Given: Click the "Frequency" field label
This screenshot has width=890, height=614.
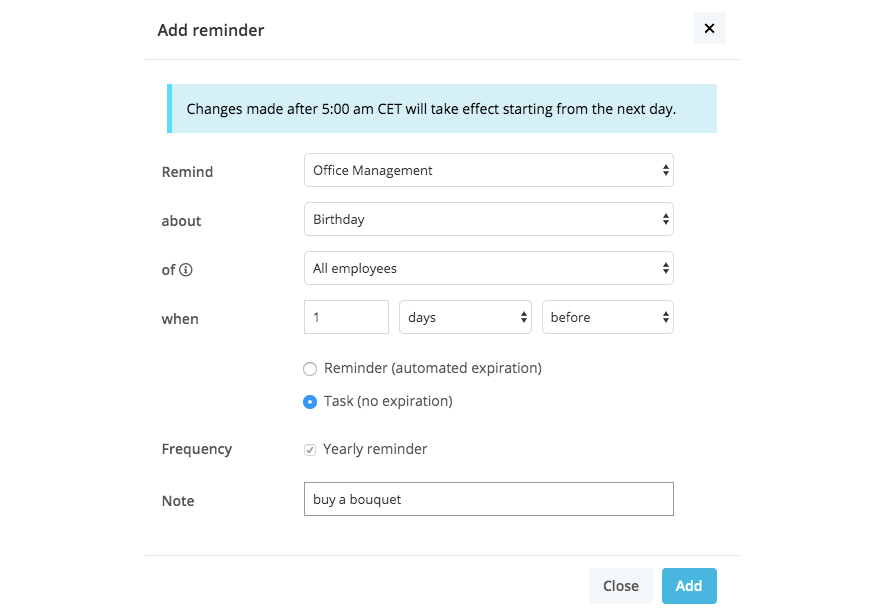Looking at the screenshot, I should 197,450.
